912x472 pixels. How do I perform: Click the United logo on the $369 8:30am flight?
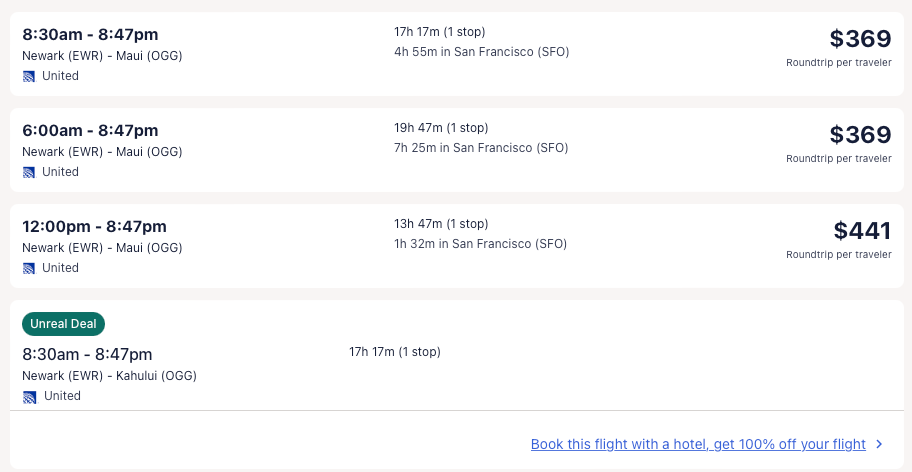(30, 76)
